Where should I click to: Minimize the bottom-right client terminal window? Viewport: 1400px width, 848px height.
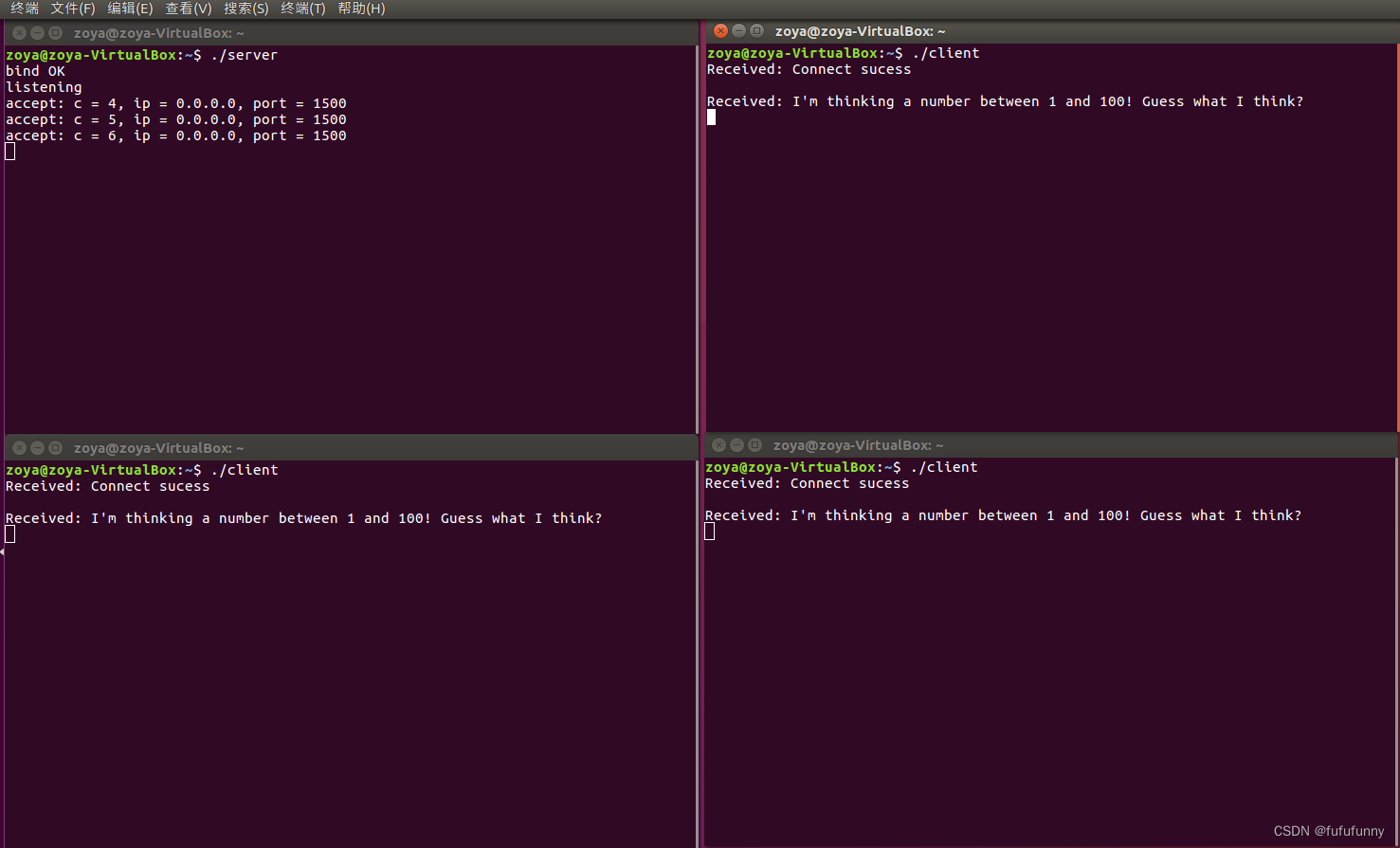[x=736, y=445]
